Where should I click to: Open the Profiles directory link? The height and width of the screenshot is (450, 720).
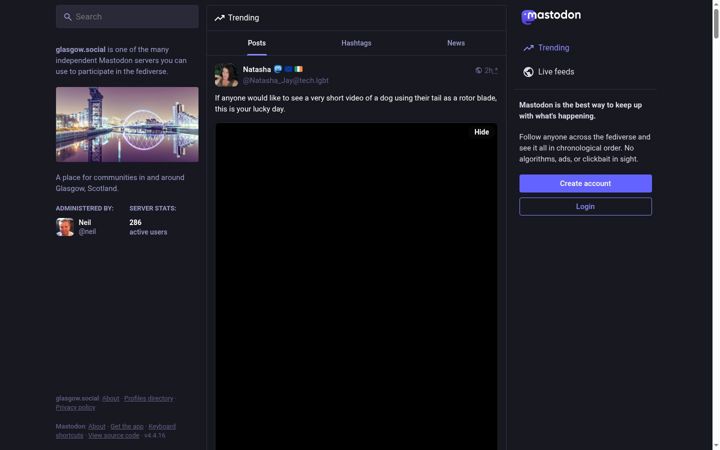tap(149, 399)
